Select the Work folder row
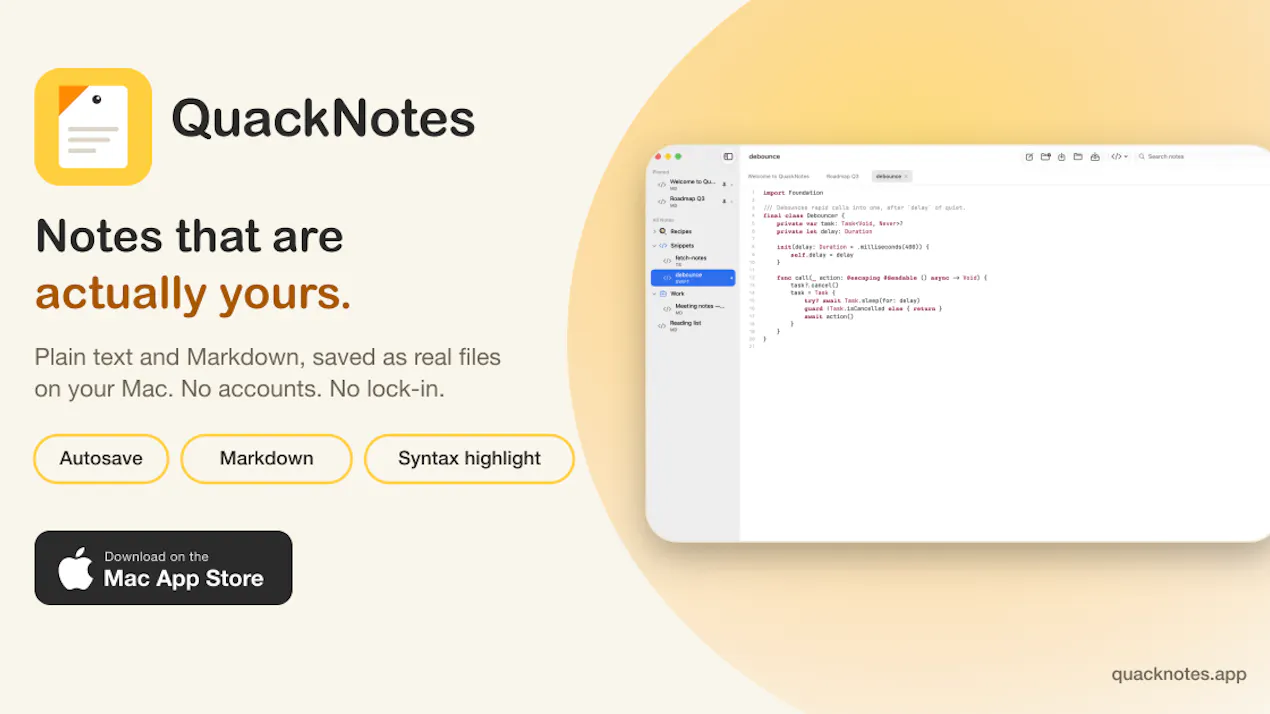The height and width of the screenshot is (714, 1270). click(693, 294)
